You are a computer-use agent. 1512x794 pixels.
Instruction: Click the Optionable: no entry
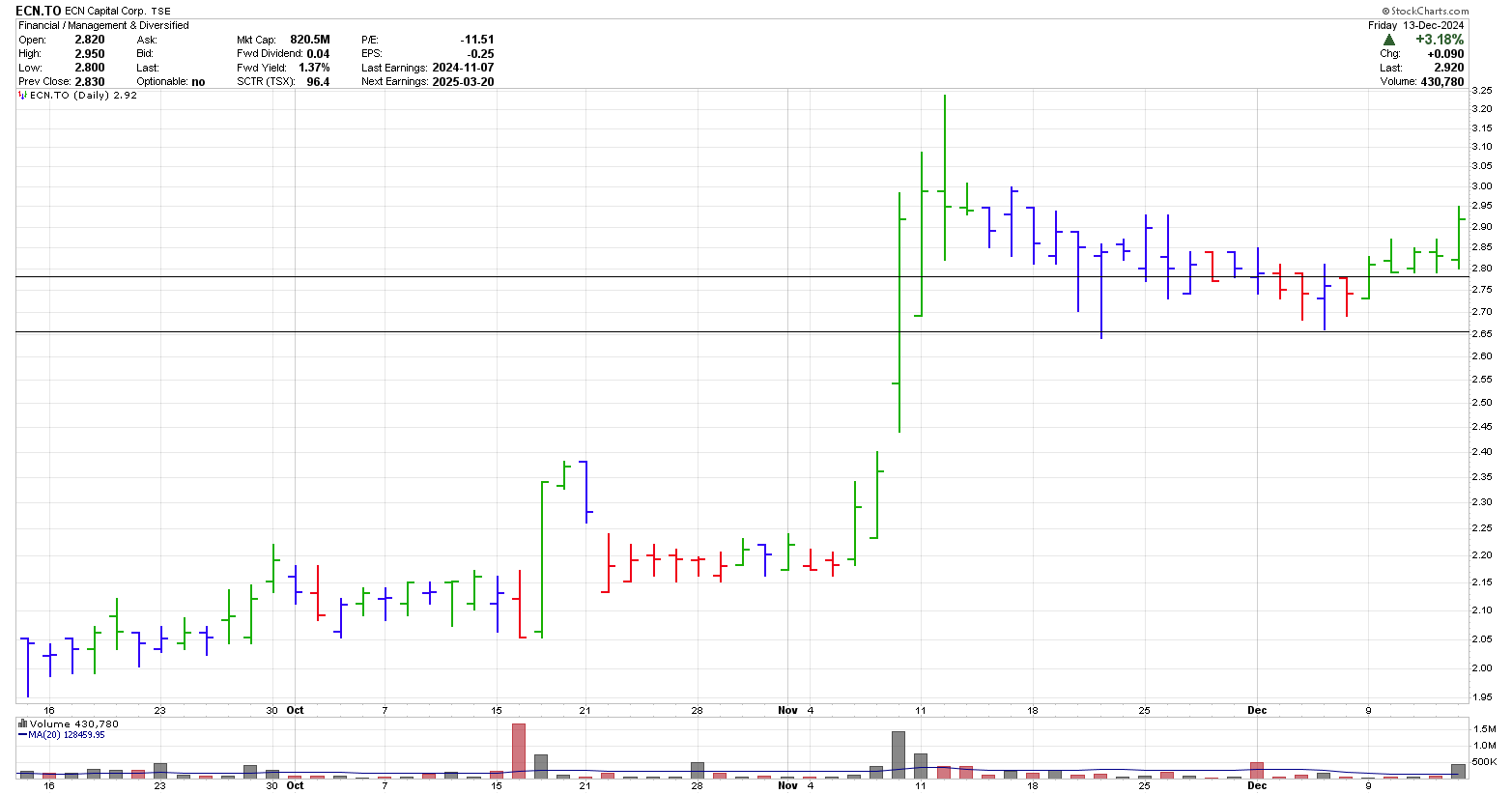point(171,82)
